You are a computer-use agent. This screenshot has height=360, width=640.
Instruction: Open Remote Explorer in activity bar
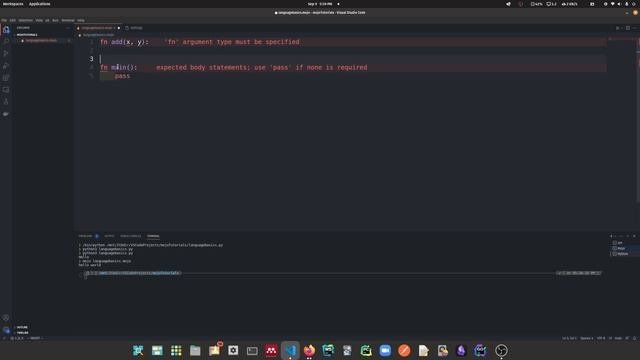coord(6,90)
